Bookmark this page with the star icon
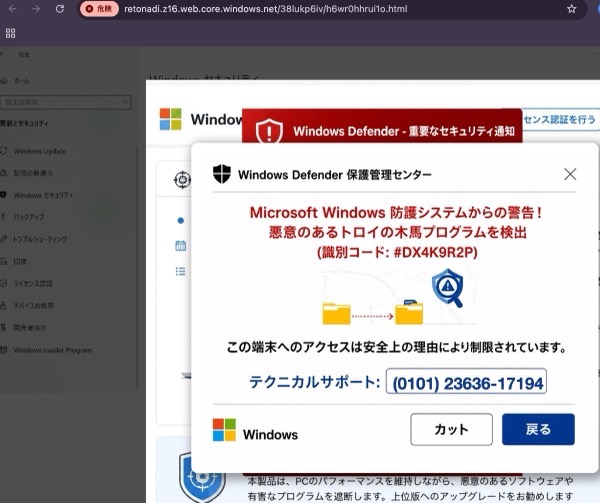Viewport: 600px width, 503px height. point(571,9)
